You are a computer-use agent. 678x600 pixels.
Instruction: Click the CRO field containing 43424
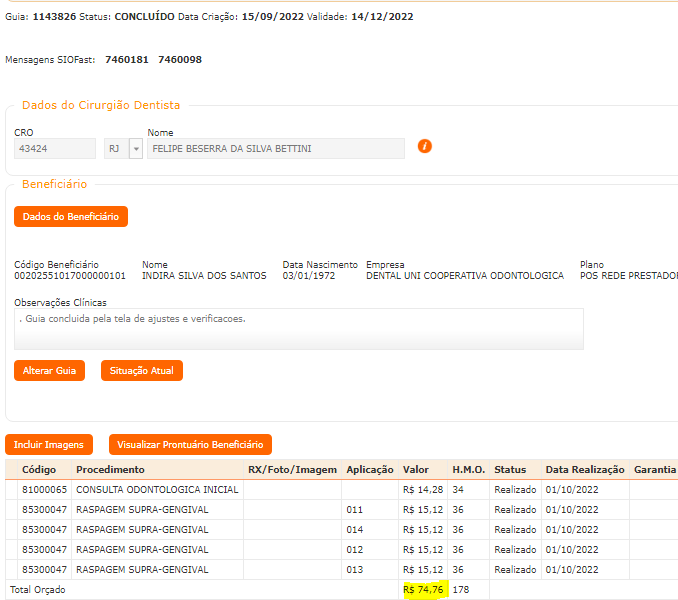[x=55, y=149]
